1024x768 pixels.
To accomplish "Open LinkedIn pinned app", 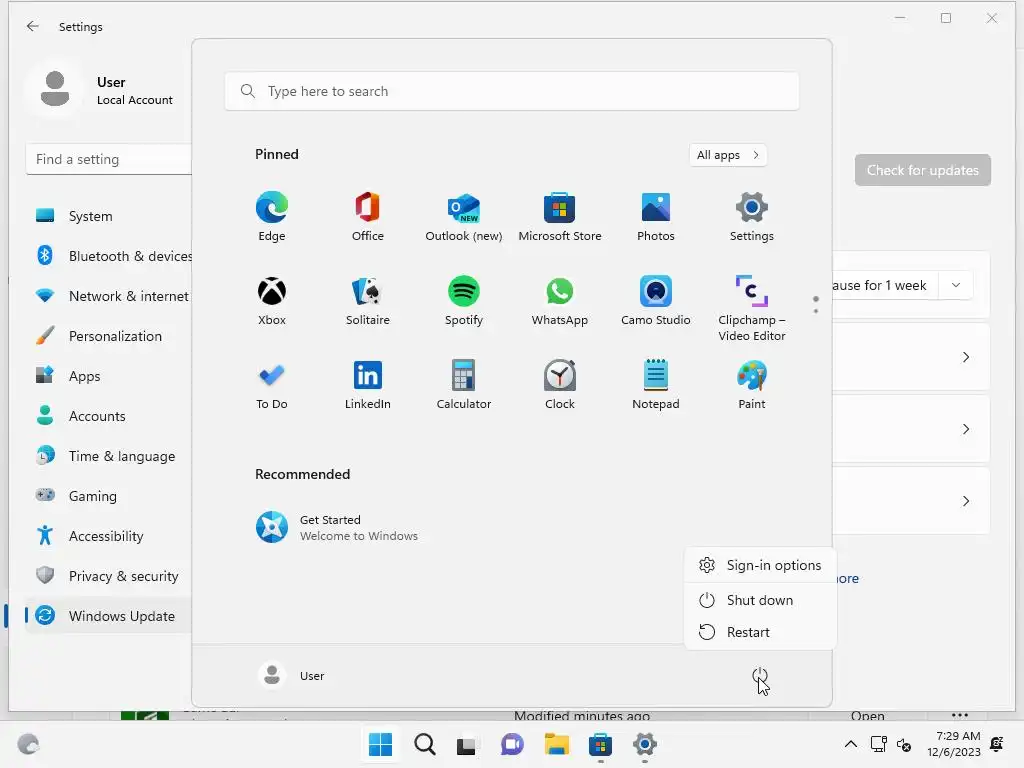I will [x=368, y=385].
